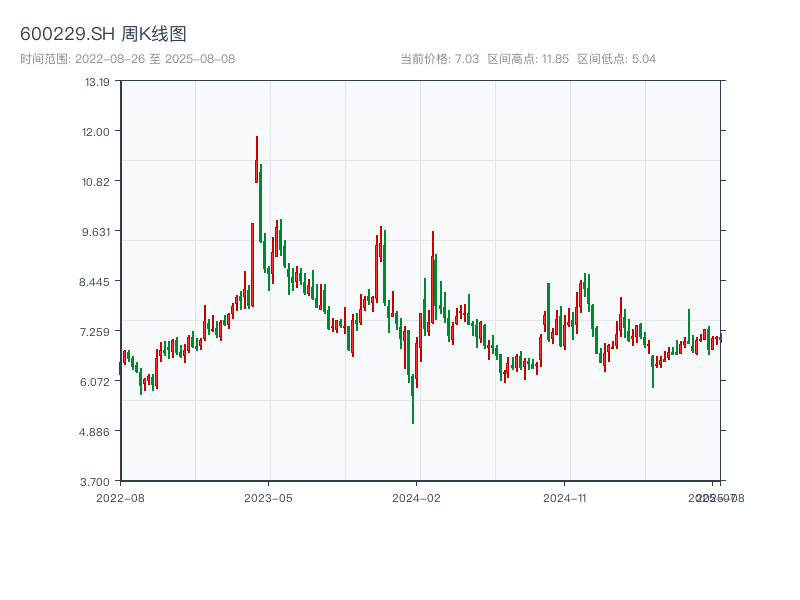Click the 2022-08 x-axis date label
This screenshot has width=800, height=600.
(120, 497)
